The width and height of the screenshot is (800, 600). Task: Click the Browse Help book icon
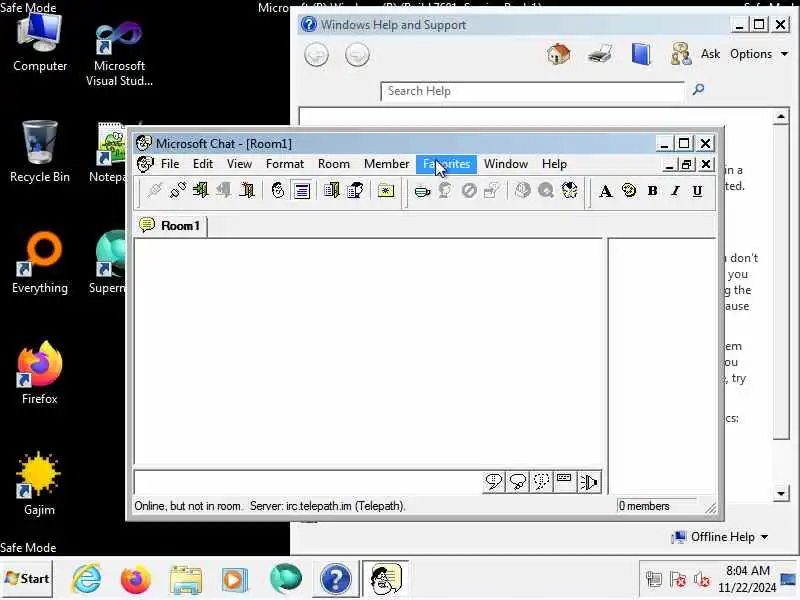click(641, 54)
